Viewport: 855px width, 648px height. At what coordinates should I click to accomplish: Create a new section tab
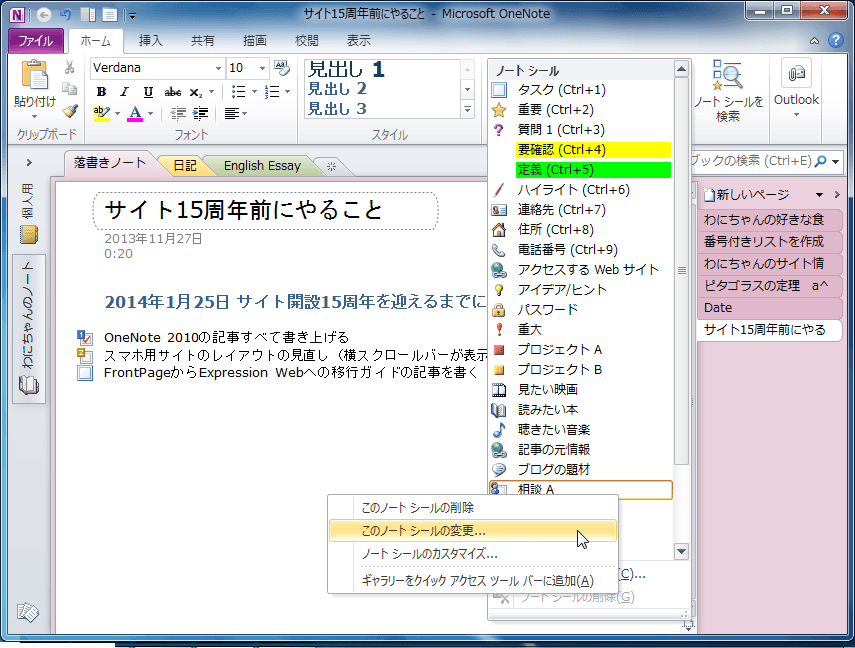pos(332,166)
